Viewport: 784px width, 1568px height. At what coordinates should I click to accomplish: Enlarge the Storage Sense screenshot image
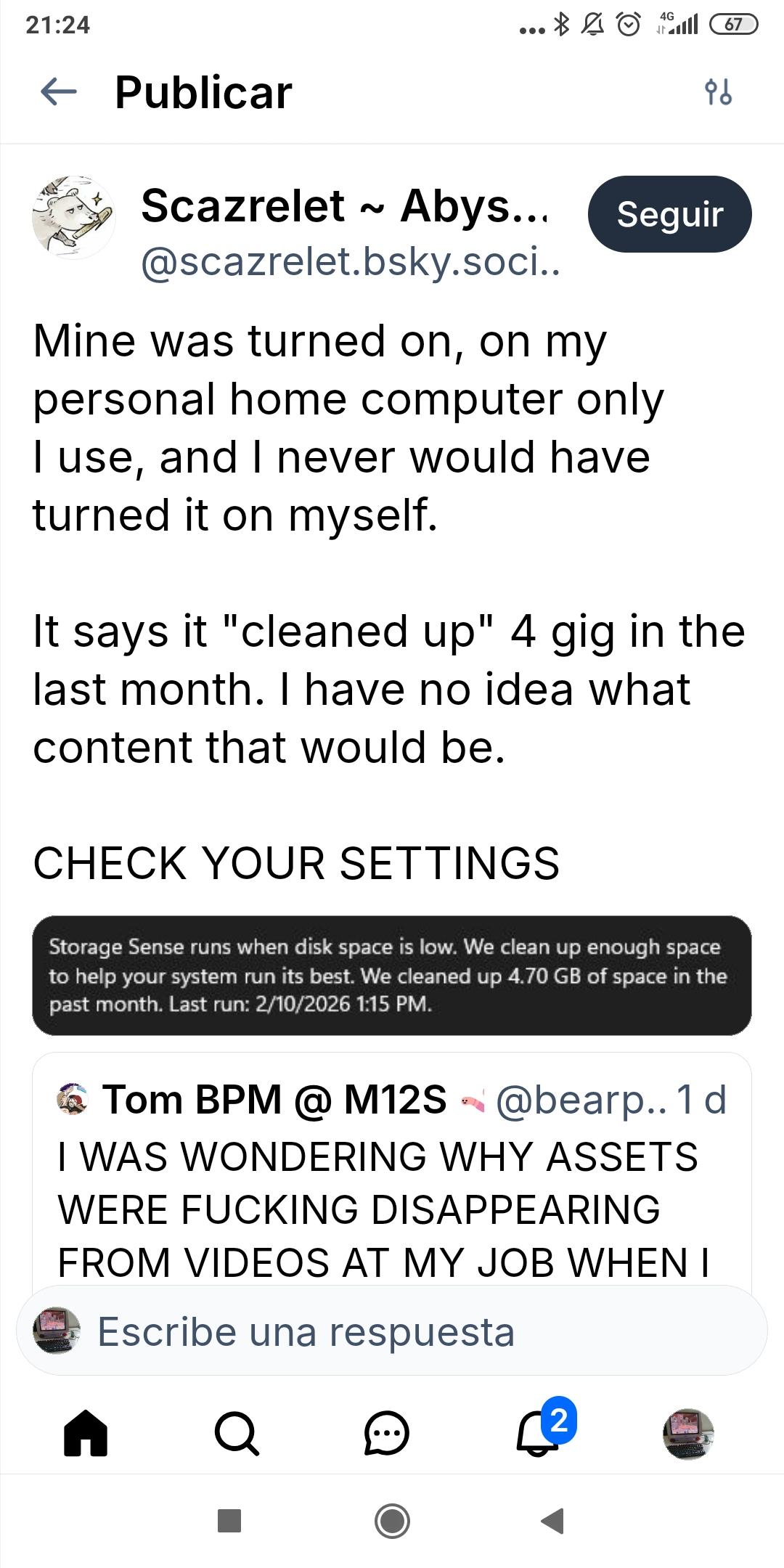click(391, 975)
